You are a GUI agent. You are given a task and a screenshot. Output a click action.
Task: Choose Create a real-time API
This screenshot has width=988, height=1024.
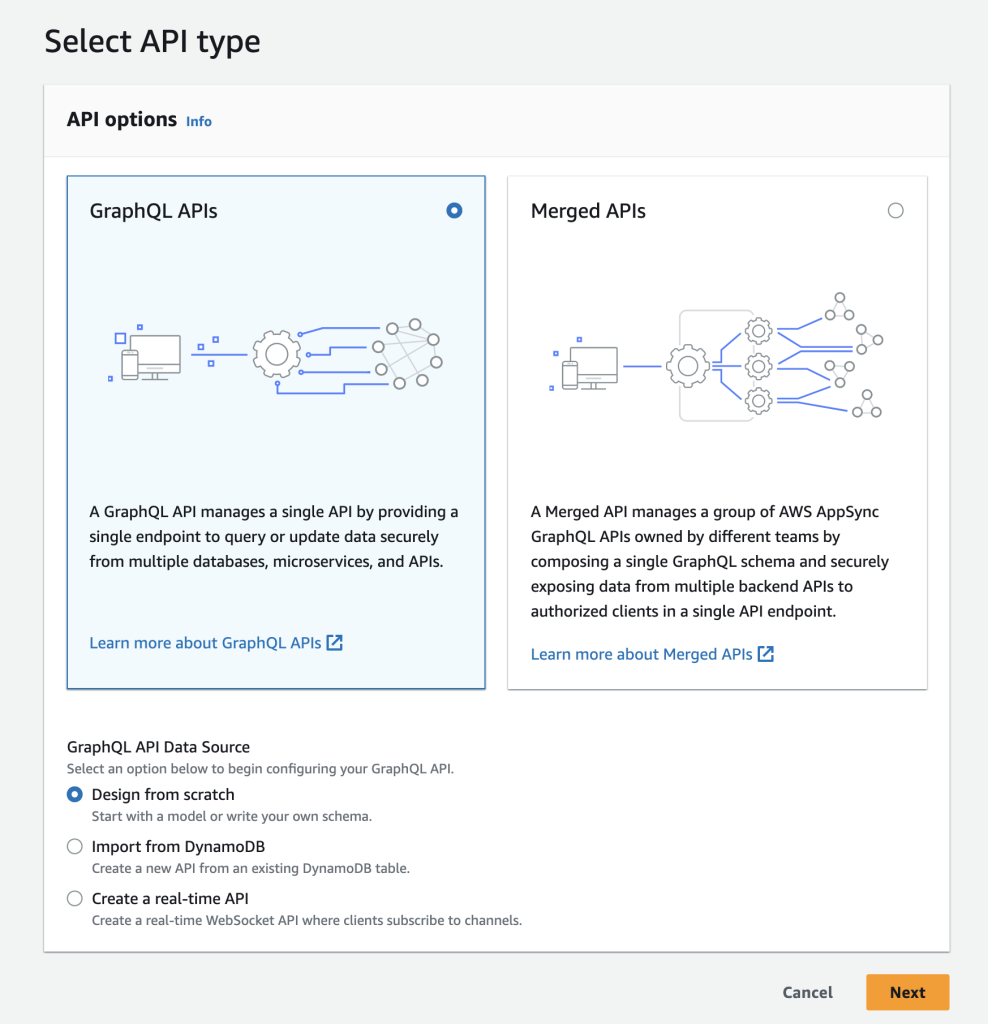point(75,898)
